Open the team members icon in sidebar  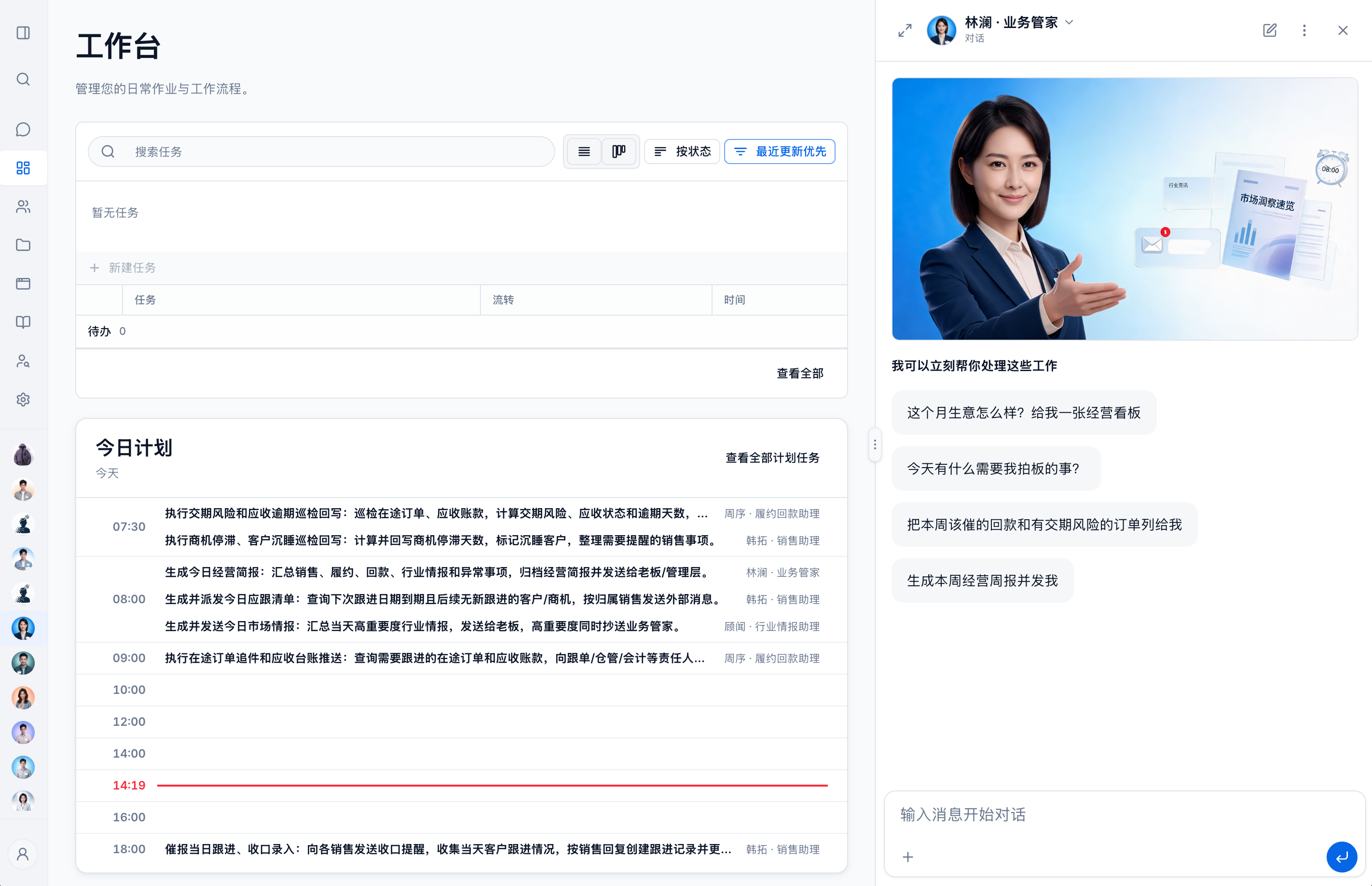click(23, 207)
